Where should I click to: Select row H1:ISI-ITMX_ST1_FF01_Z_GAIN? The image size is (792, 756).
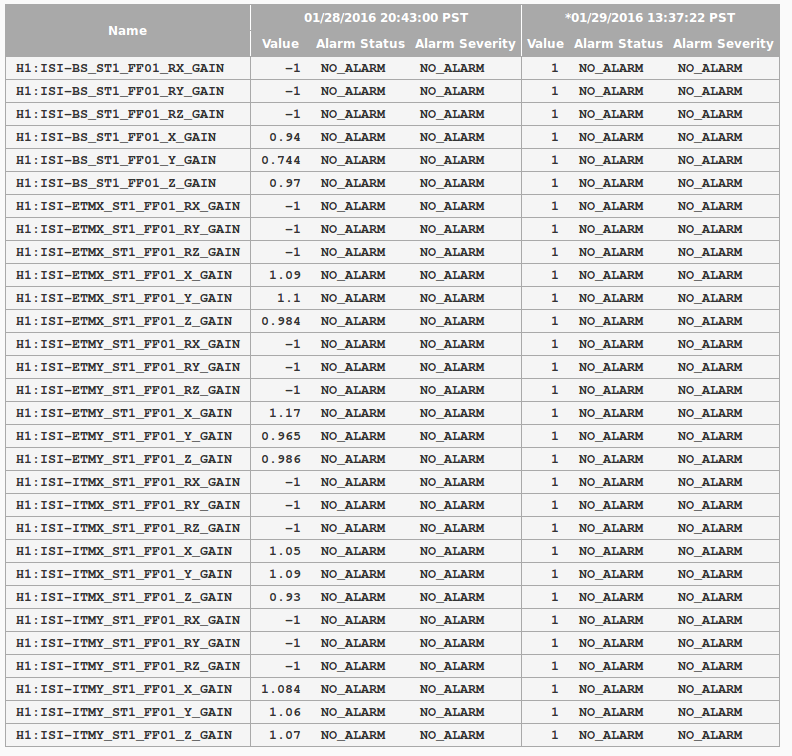(392, 597)
